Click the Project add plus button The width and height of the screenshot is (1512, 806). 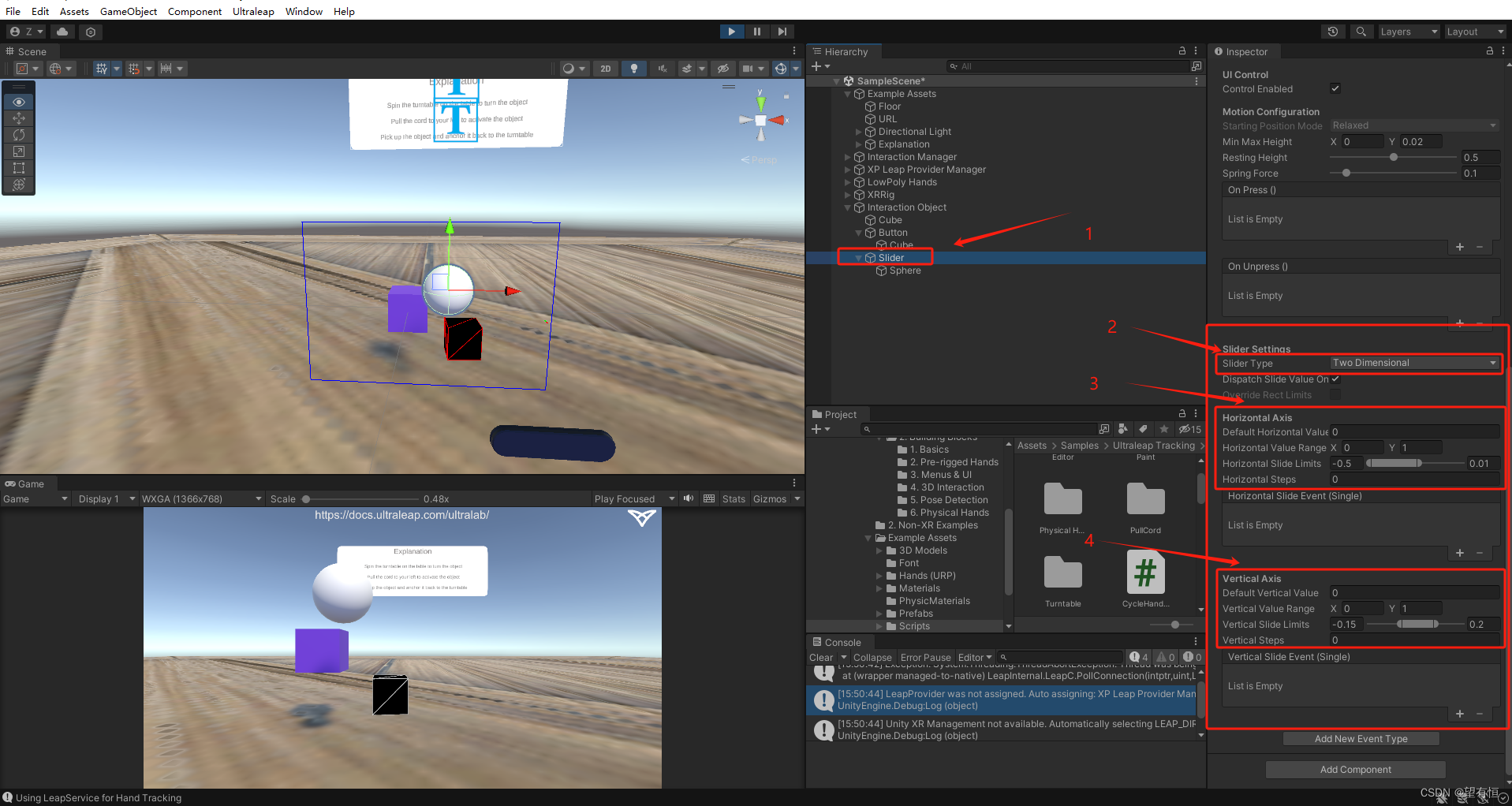click(820, 429)
